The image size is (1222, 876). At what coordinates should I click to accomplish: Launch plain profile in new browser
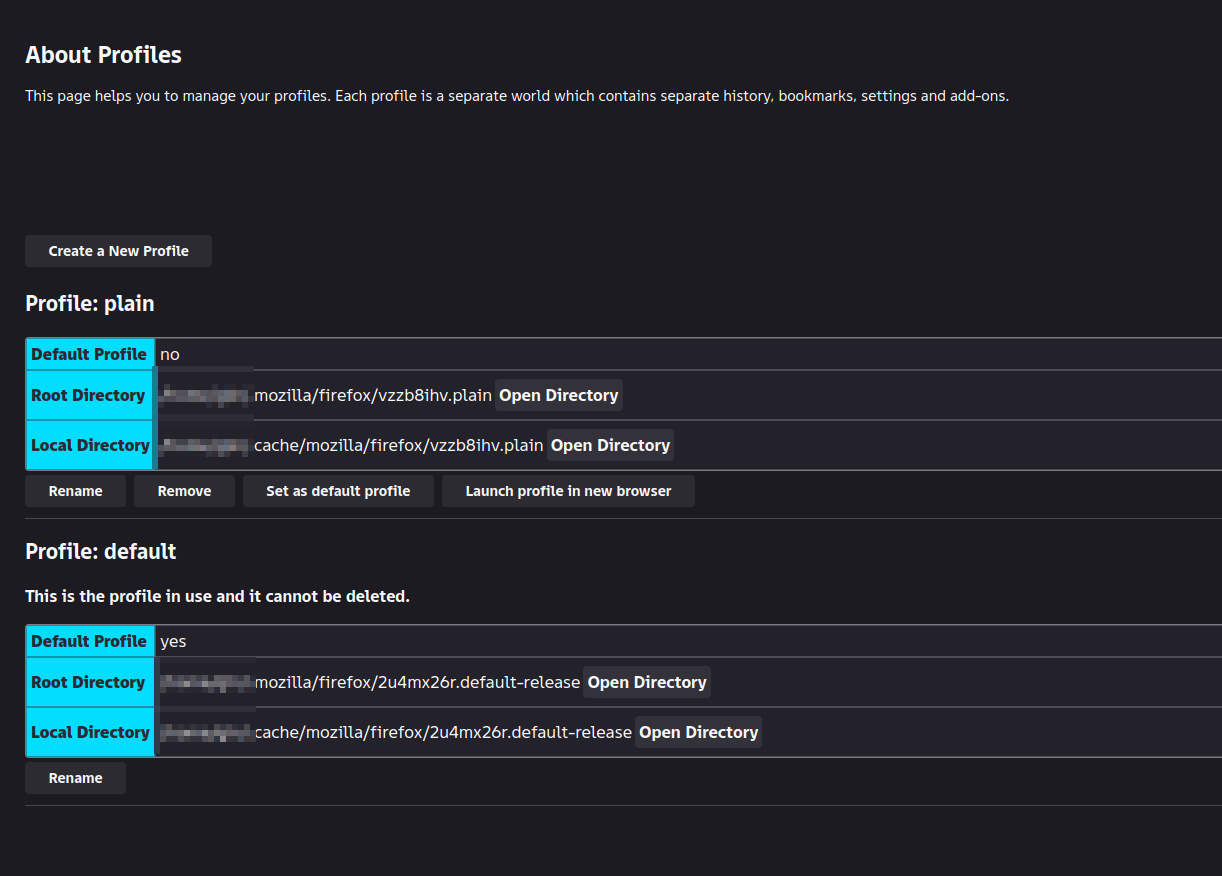568,491
